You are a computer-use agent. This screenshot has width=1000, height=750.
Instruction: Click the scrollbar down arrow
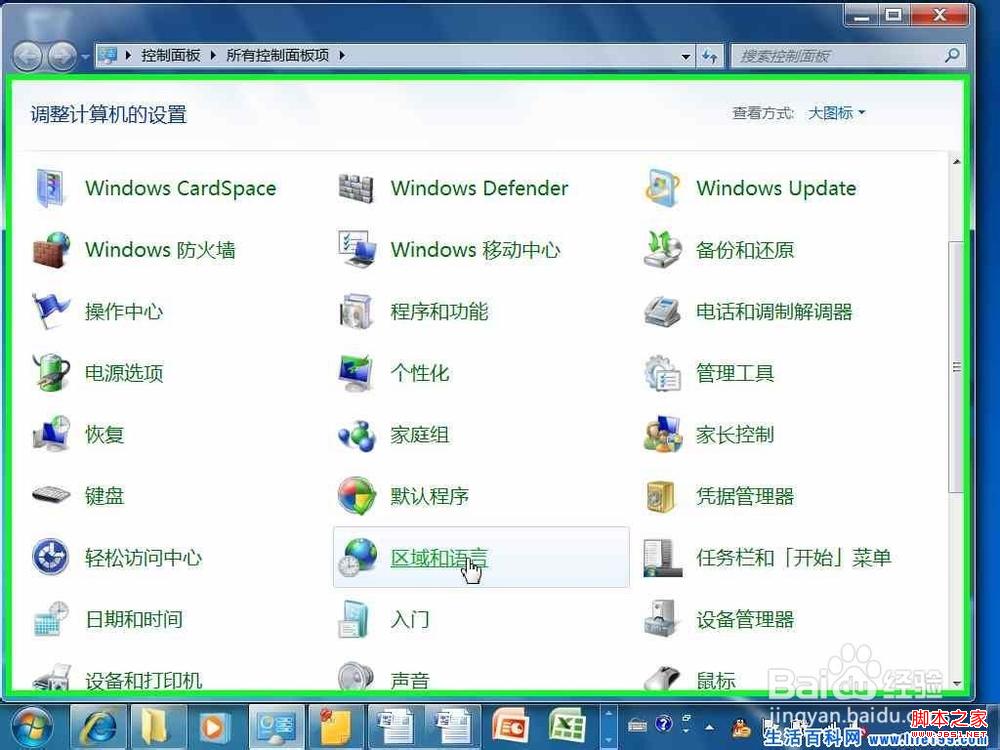tap(957, 683)
